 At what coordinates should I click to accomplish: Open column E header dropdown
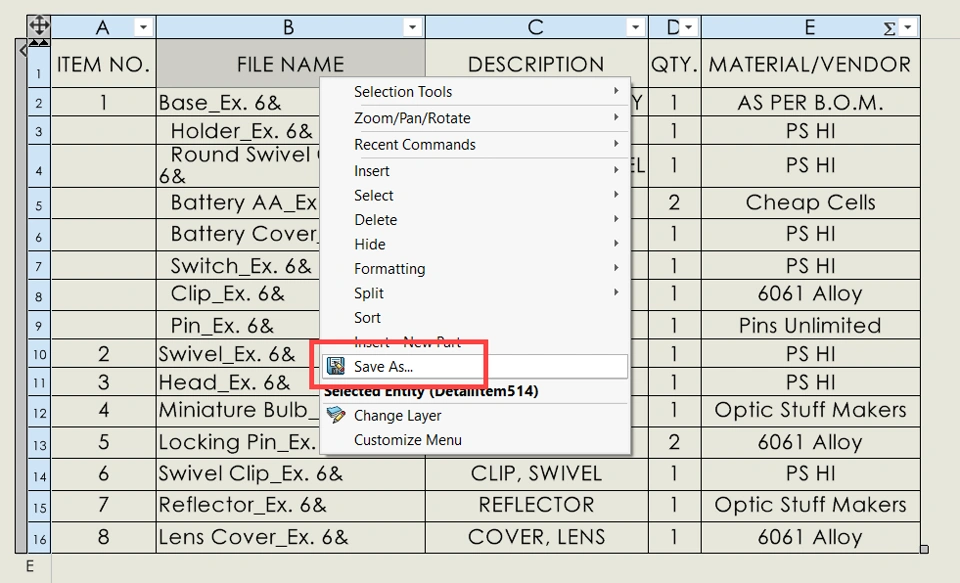(x=907, y=27)
